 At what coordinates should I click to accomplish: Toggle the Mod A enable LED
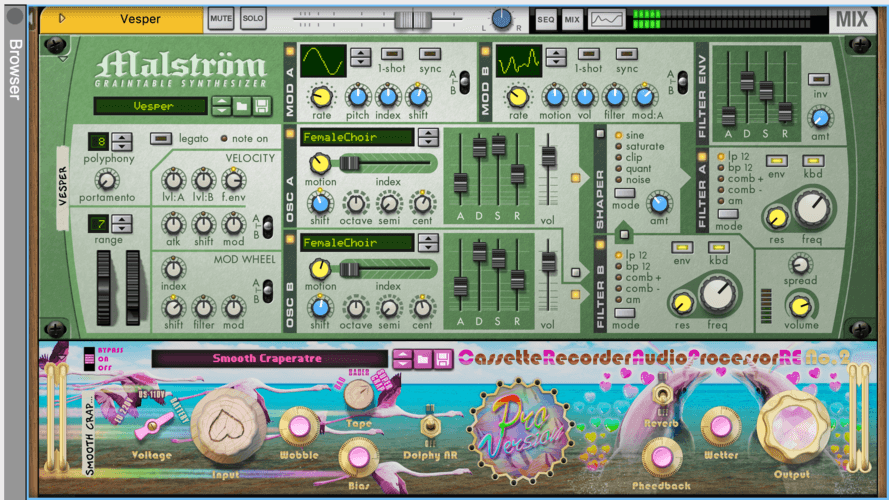point(290,51)
